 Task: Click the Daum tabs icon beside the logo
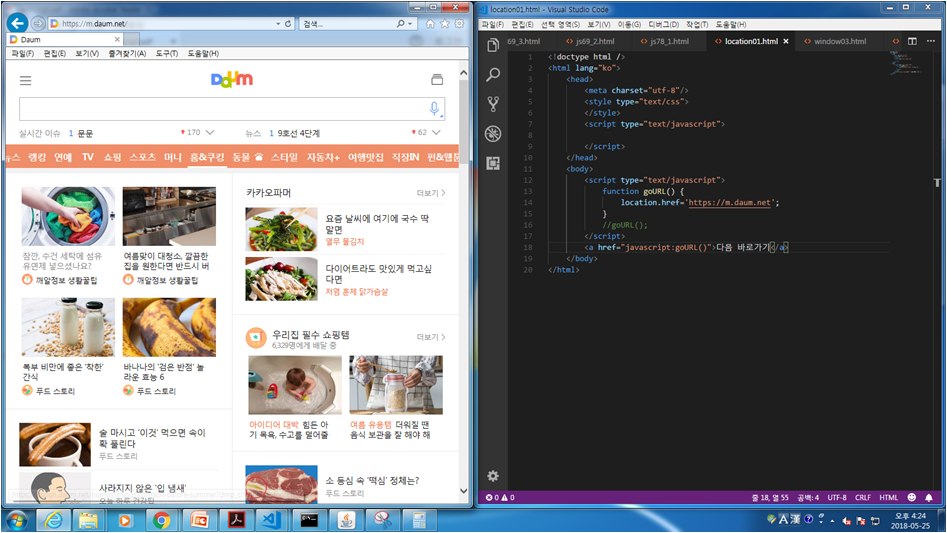click(x=437, y=80)
